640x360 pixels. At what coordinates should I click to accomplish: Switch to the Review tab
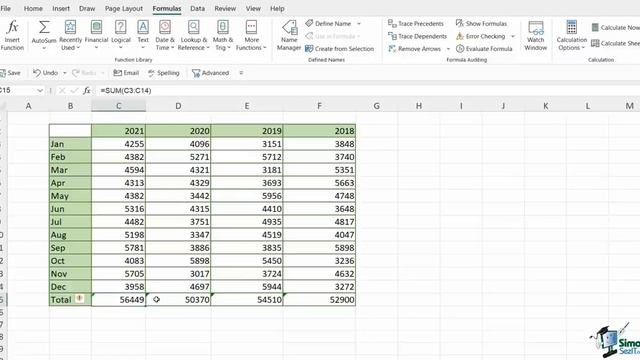tap(225, 8)
